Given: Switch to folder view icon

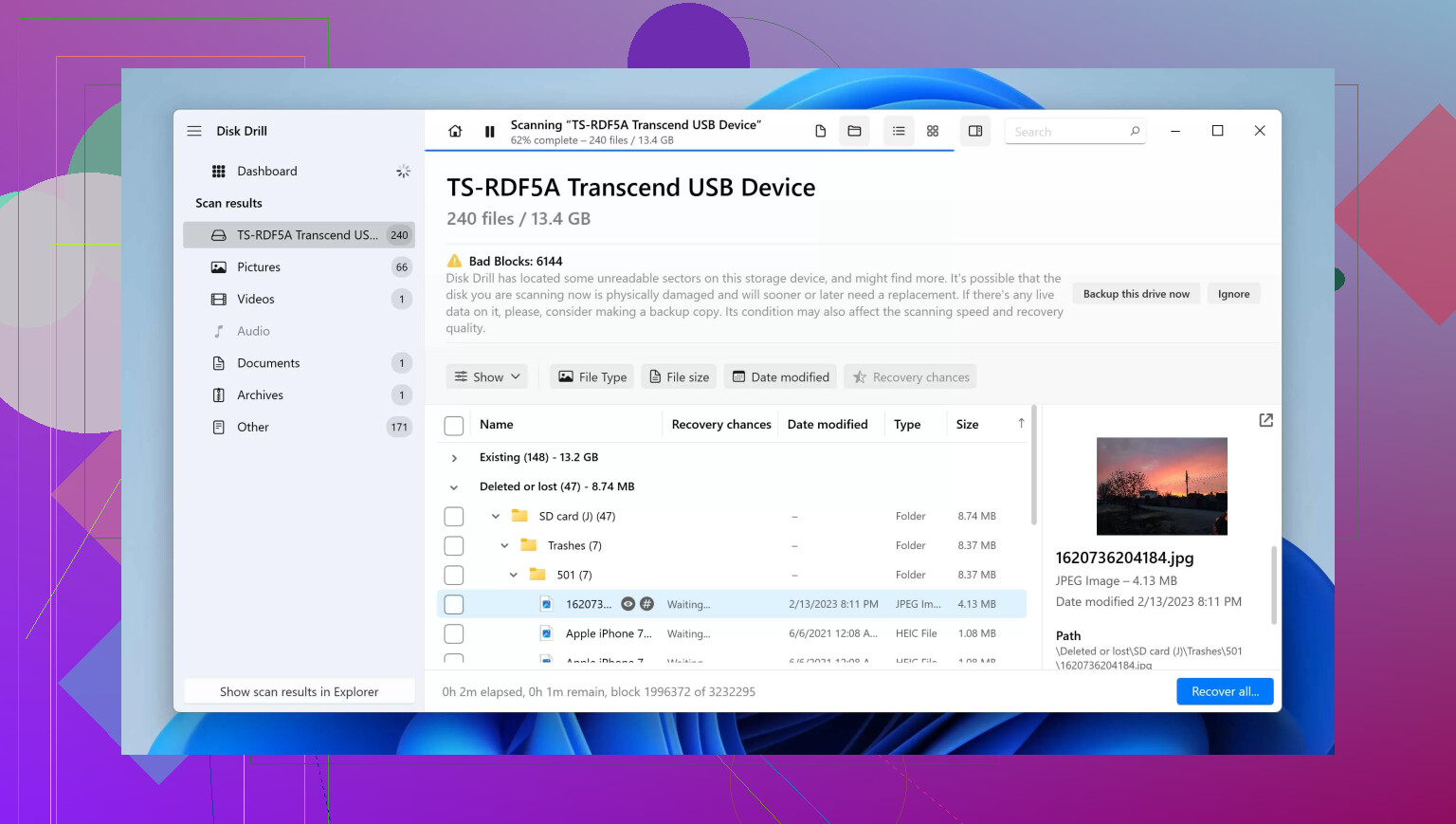Looking at the screenshot, I should (854, 132).
